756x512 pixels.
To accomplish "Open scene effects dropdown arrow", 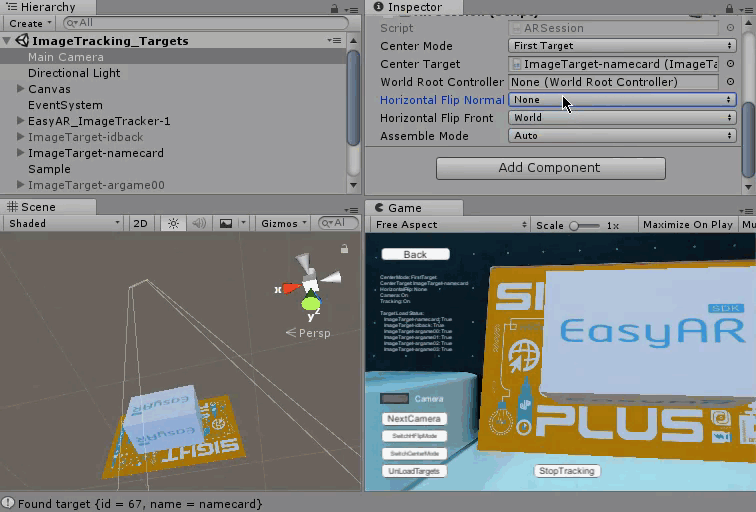I will coord(243,223).
